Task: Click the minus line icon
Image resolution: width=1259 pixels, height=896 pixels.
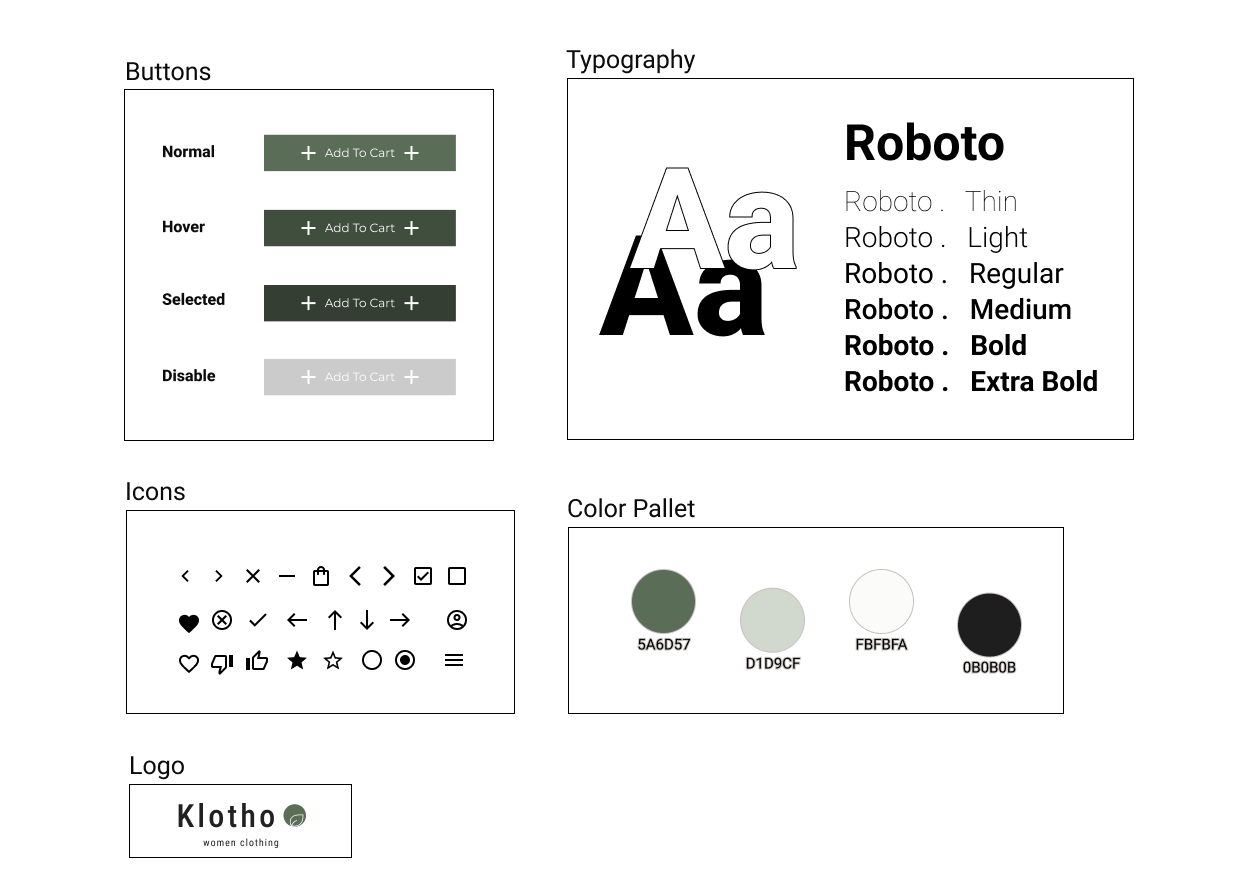Action: (287, 576)
